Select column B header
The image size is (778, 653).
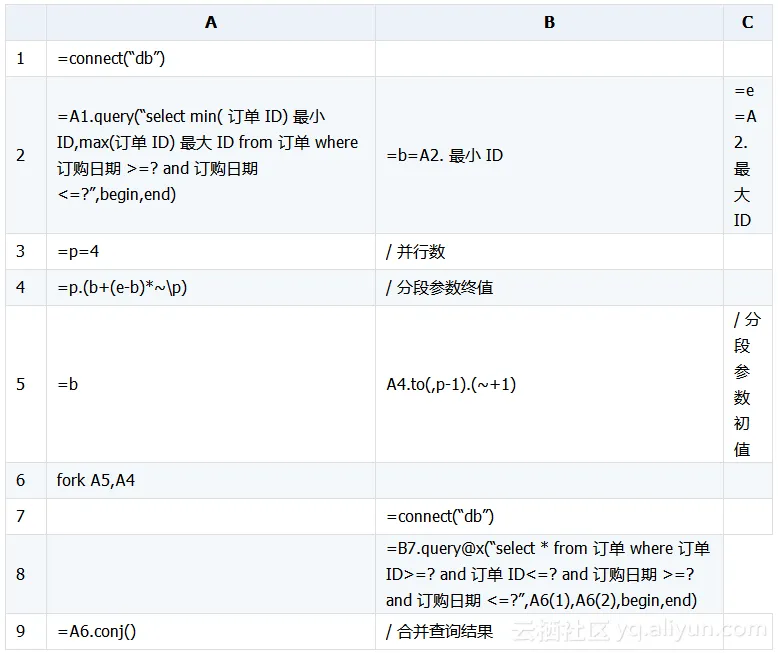coord(549,22)
